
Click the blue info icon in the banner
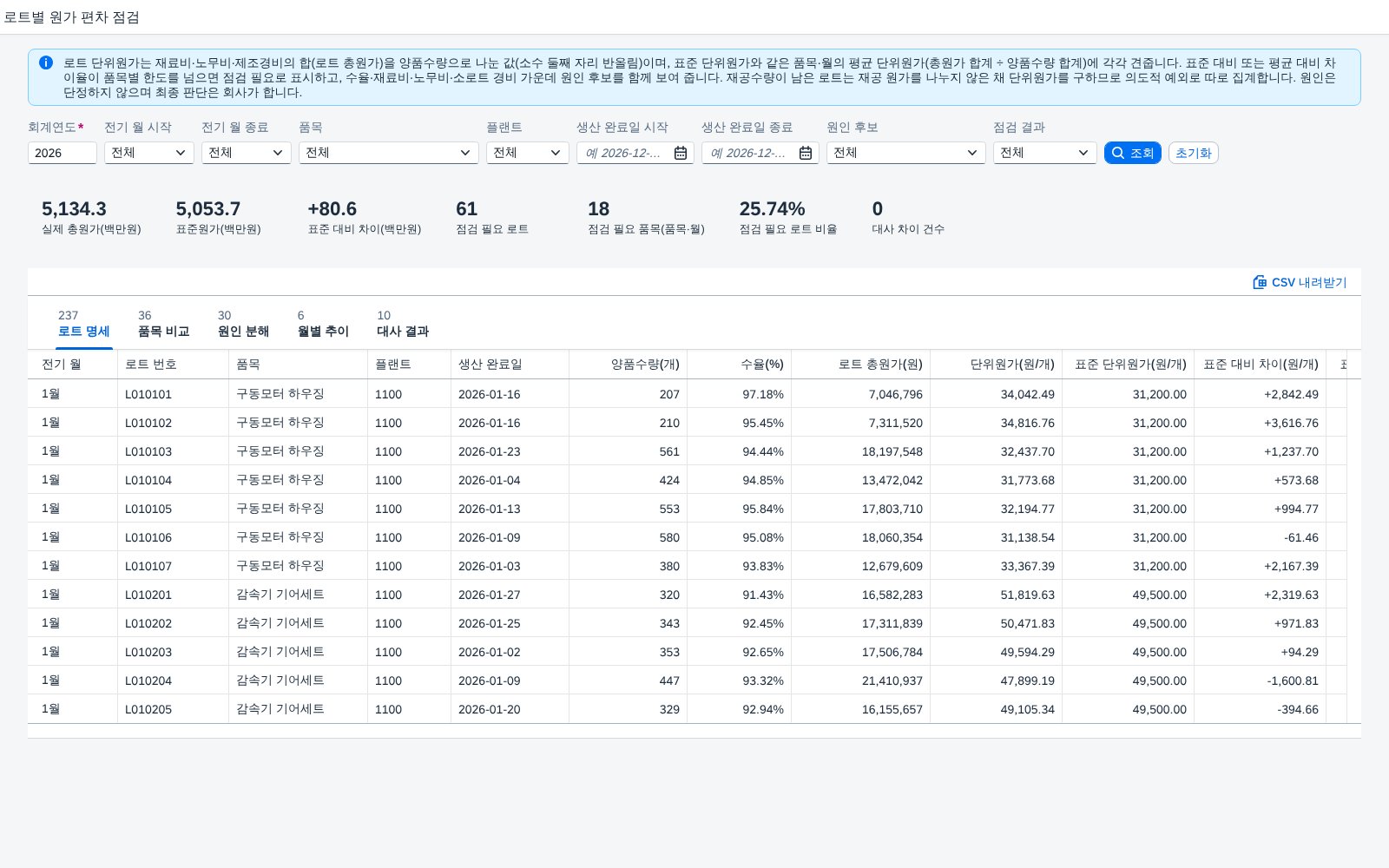(46, 62)
